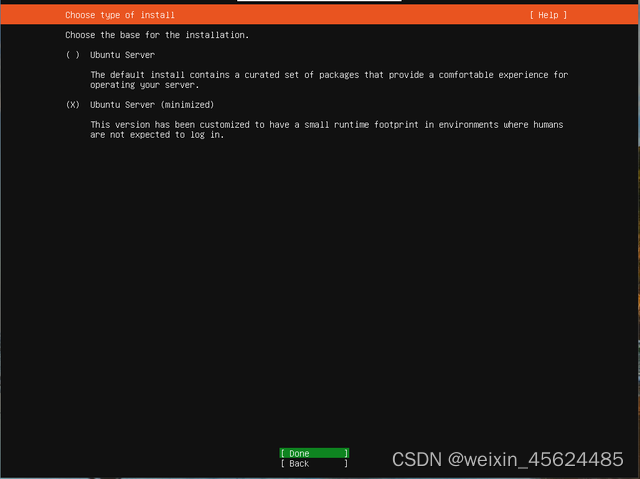Click the 'Choose type of install' title

[120, 15]
